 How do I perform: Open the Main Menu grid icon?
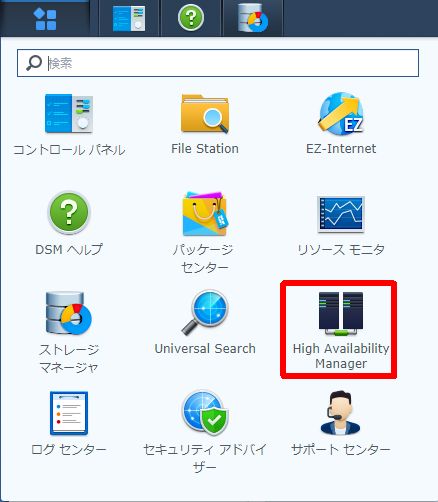pos(45,18)
